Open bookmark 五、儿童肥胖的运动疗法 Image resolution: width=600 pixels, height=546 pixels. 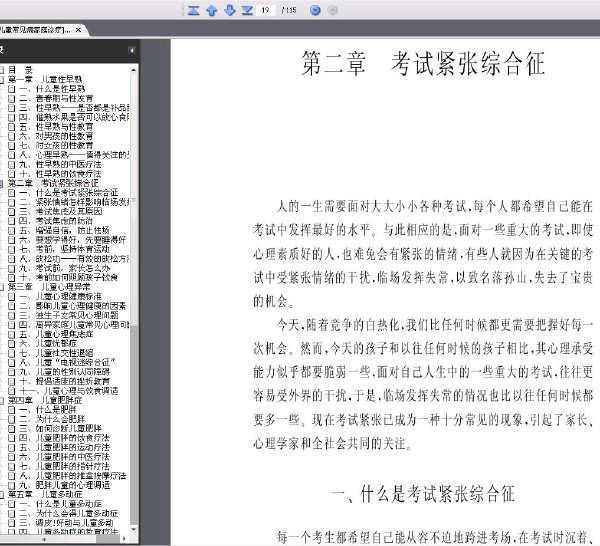[65, 447]
